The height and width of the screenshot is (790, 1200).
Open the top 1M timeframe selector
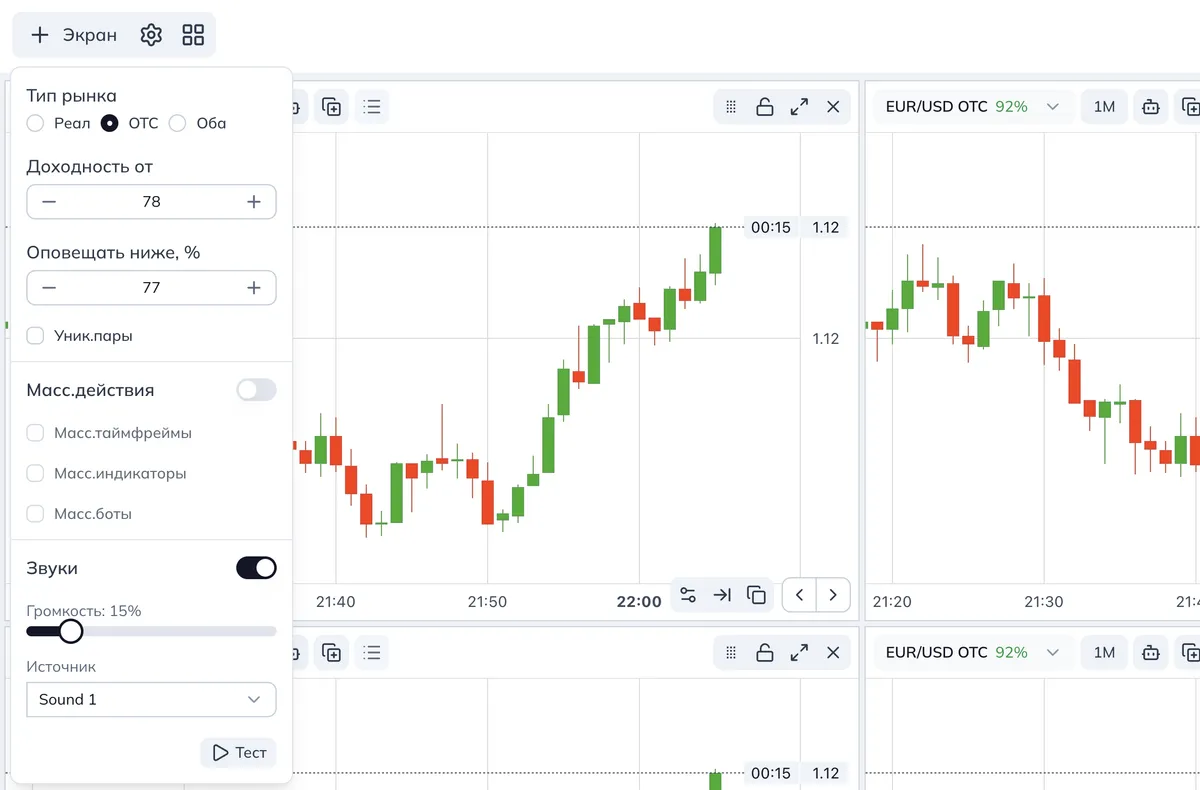(x=1104, y=107)
